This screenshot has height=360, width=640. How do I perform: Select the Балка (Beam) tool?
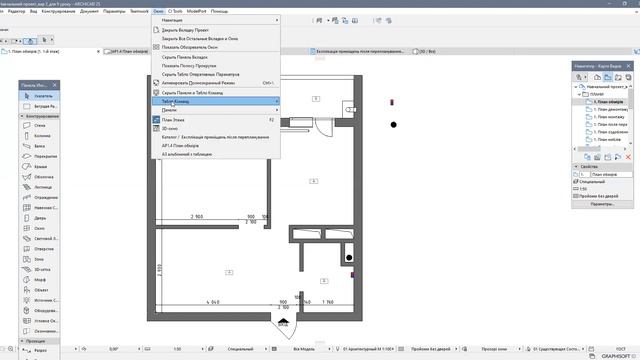39,146
